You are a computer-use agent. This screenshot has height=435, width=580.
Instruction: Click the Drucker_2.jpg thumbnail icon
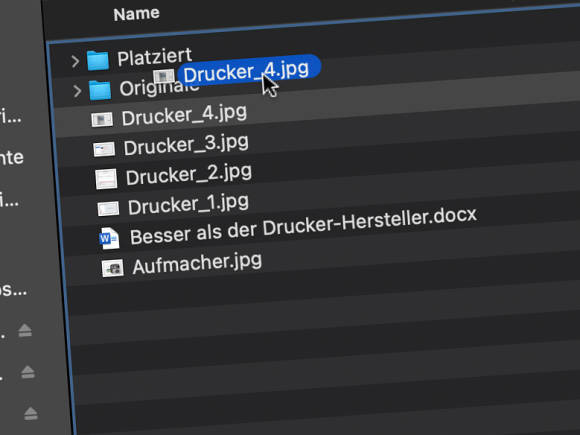point(106,179)
